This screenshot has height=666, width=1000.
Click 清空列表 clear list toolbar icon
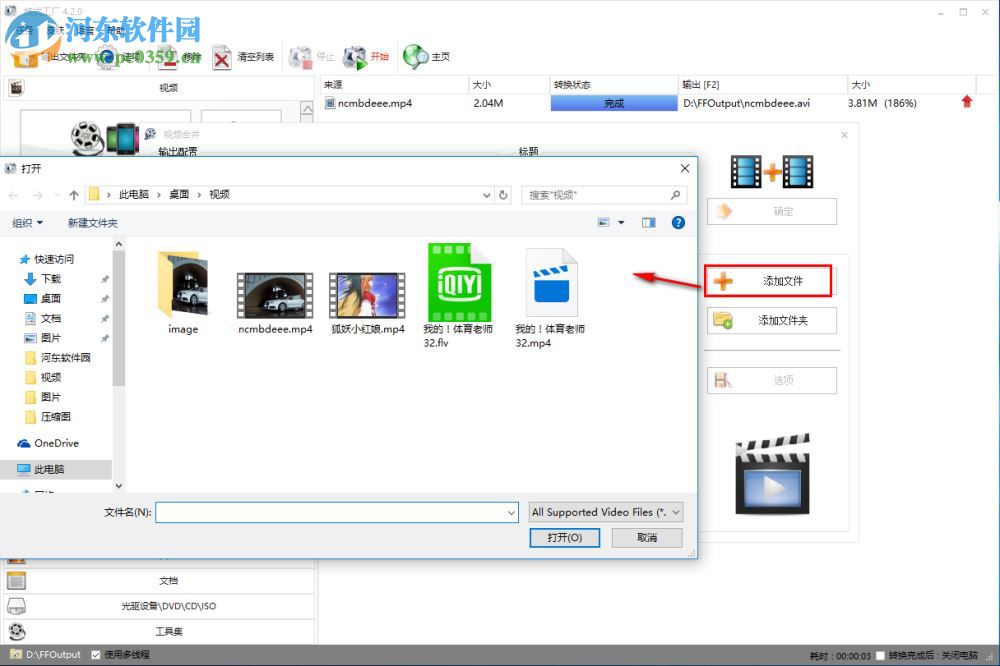[x=222, y=59]
